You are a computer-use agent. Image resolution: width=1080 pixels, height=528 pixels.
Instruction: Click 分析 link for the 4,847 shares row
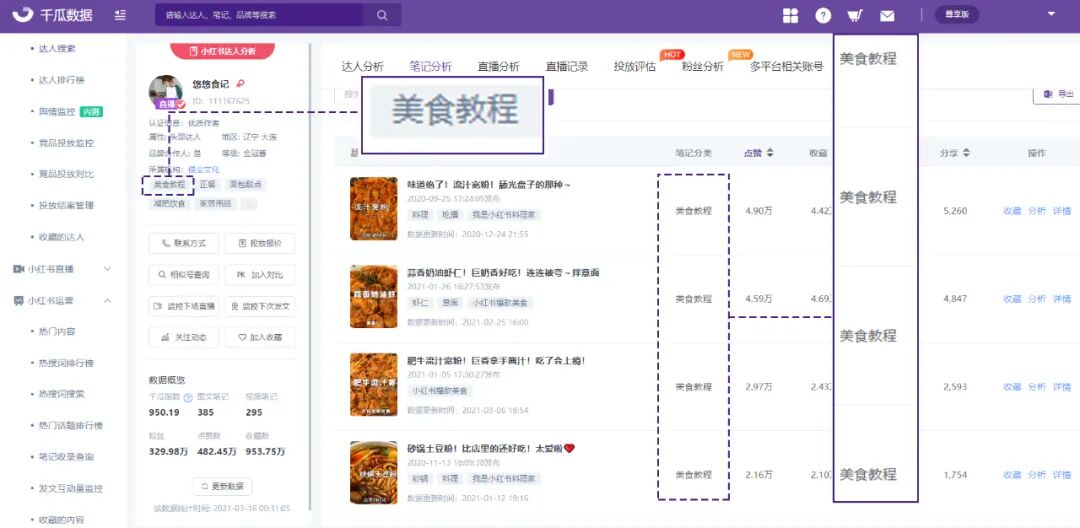coord(1037,299)
